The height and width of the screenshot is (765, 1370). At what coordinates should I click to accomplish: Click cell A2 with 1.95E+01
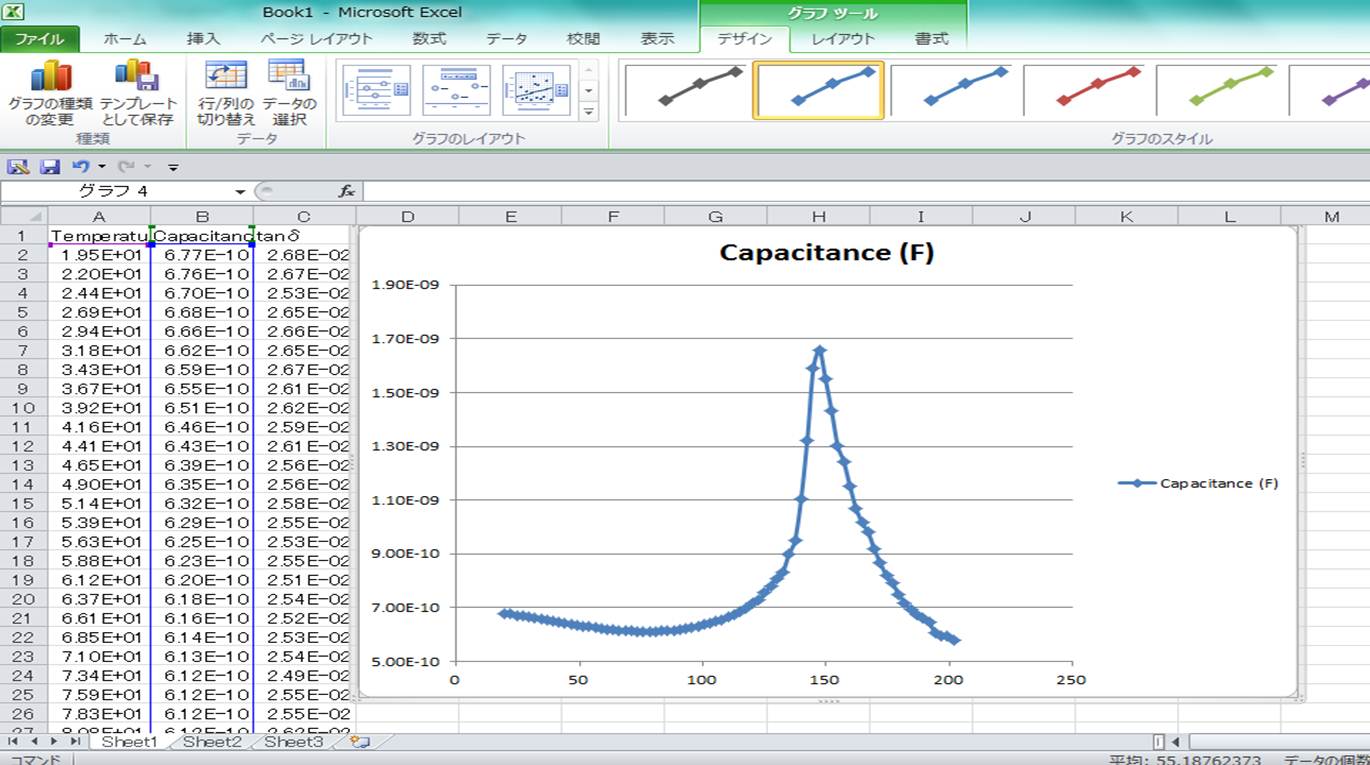[99, 255]
